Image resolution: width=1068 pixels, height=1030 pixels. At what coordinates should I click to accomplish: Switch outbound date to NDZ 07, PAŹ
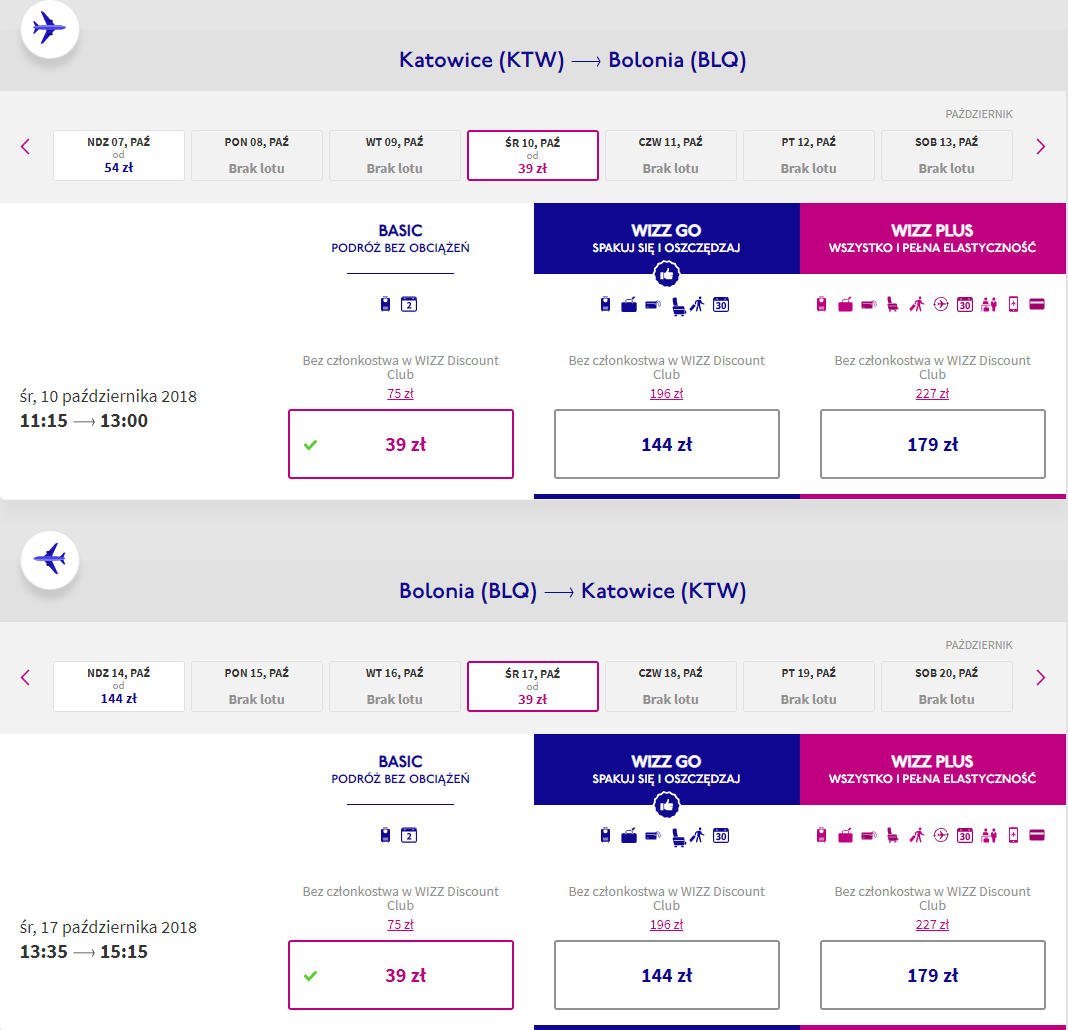pos(119,155)
